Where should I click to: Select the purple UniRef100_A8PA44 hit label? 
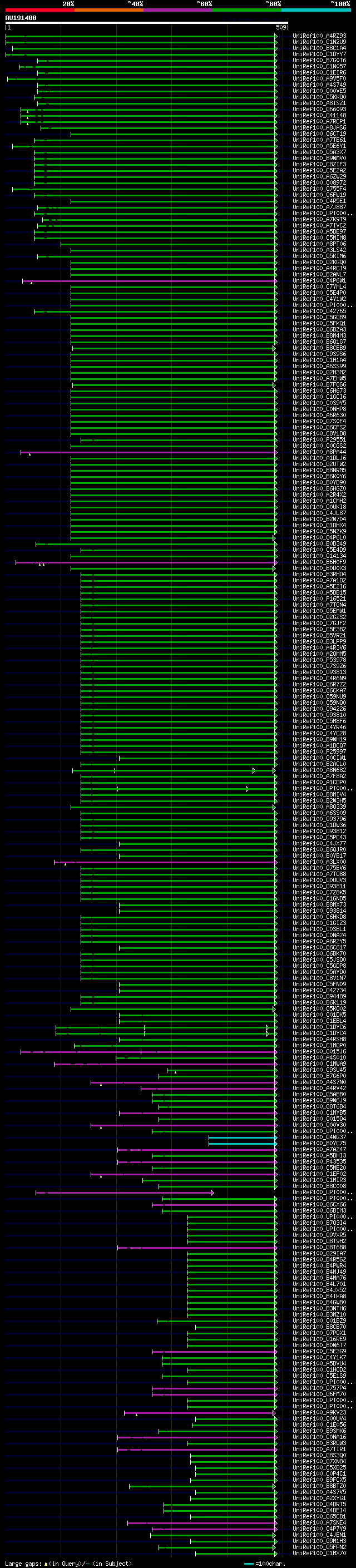(x=319, y=452)
